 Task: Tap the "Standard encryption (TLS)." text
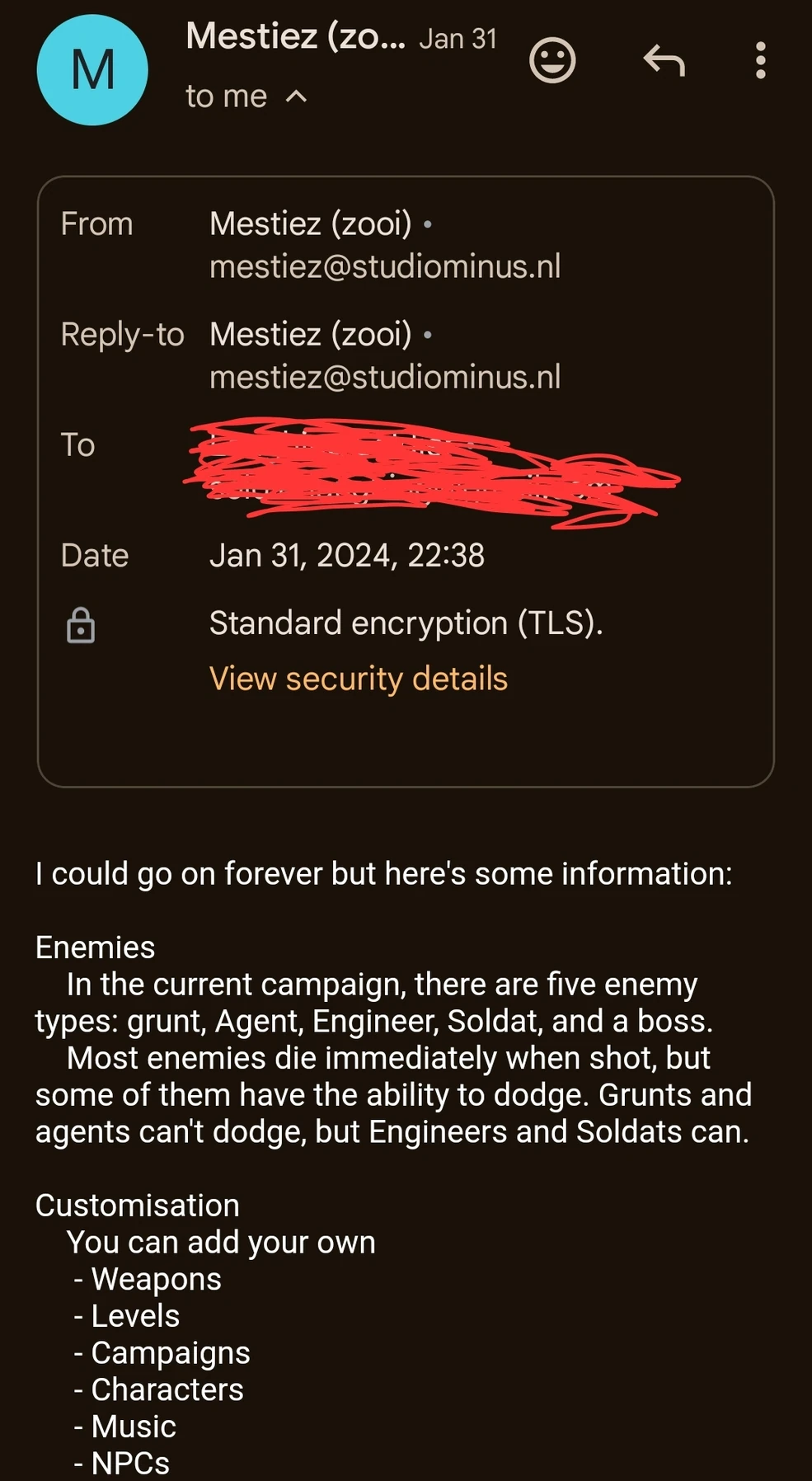coord(406,623)
